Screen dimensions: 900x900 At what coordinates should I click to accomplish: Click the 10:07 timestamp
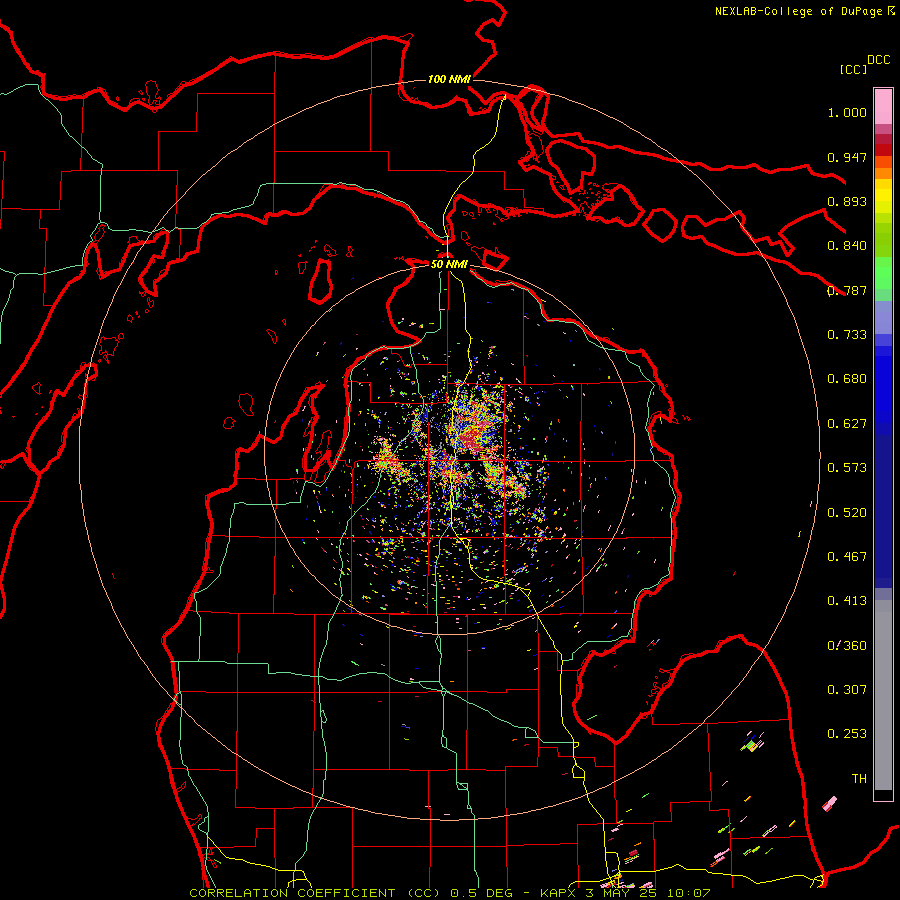tap(689, 893)
